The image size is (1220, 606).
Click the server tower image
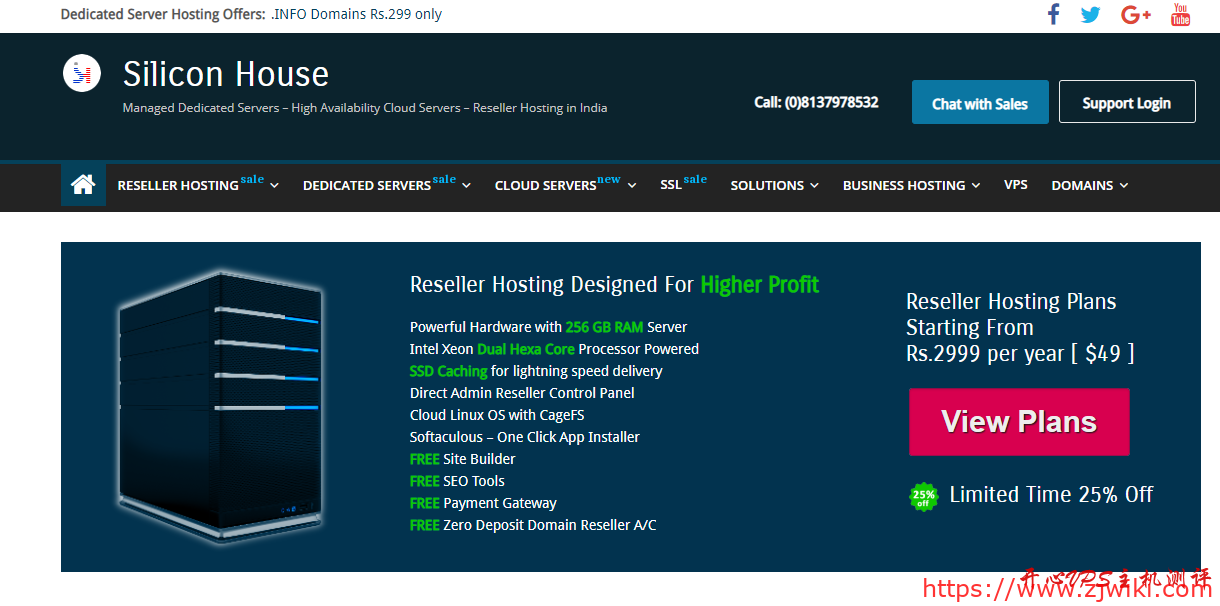[x=220, y=405]
